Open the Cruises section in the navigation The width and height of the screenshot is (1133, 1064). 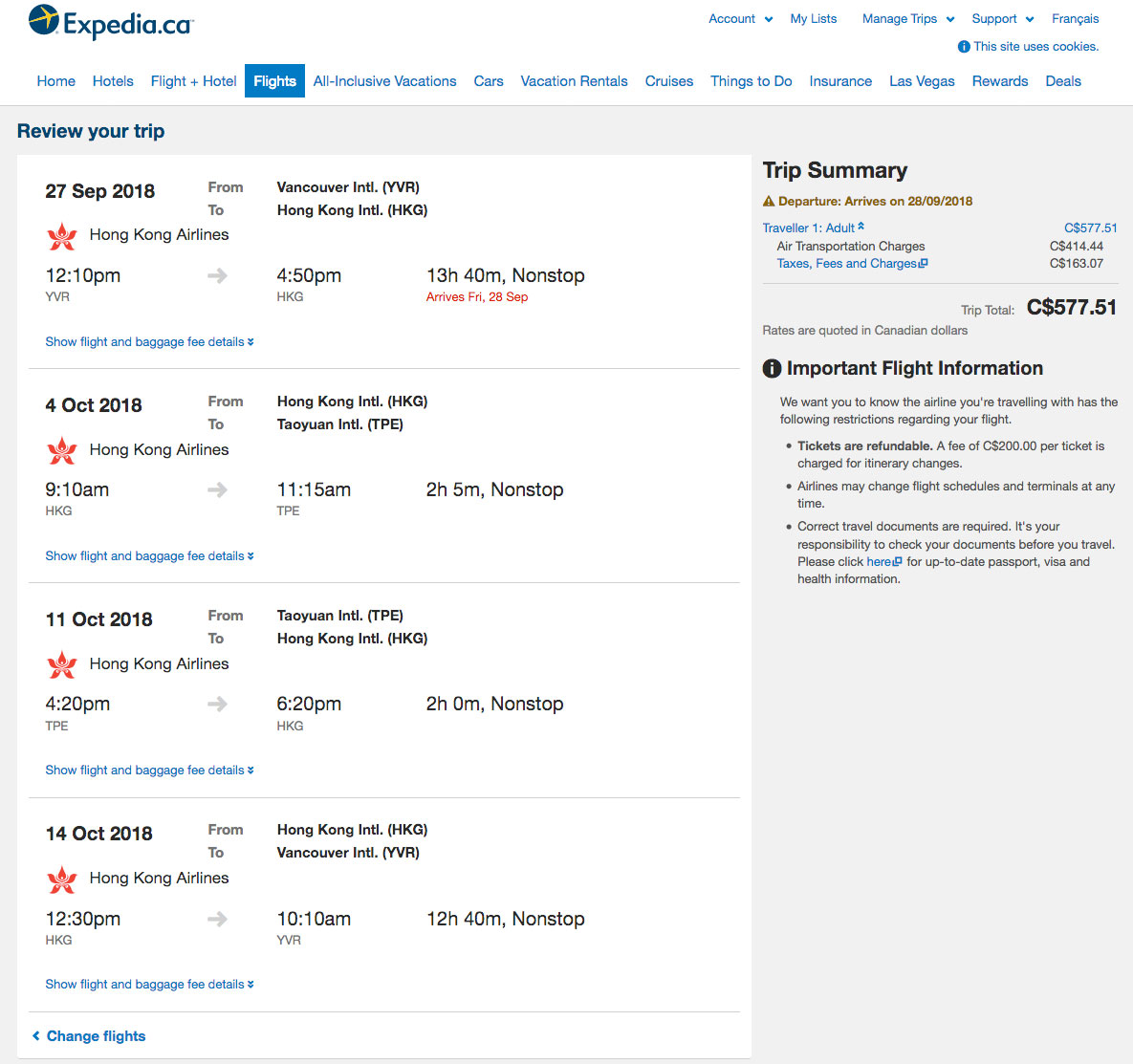point(668,81)
